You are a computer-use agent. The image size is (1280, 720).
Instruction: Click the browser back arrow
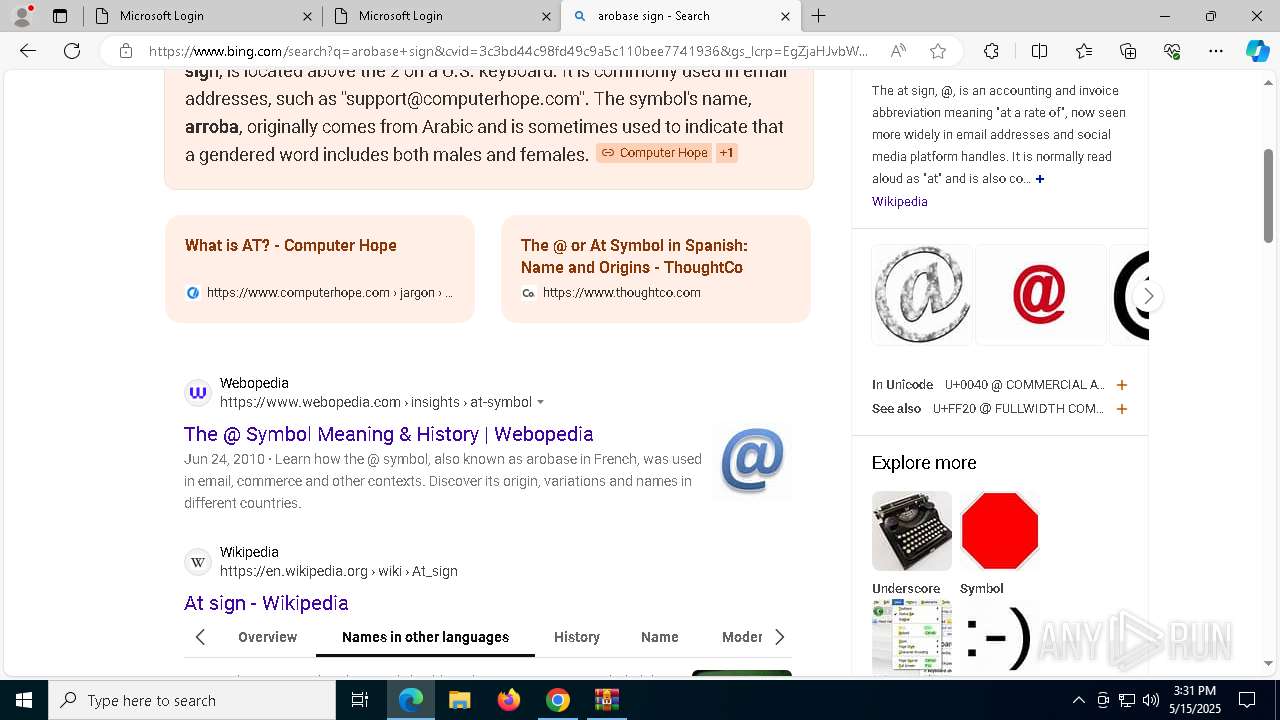tap(28, 51)
